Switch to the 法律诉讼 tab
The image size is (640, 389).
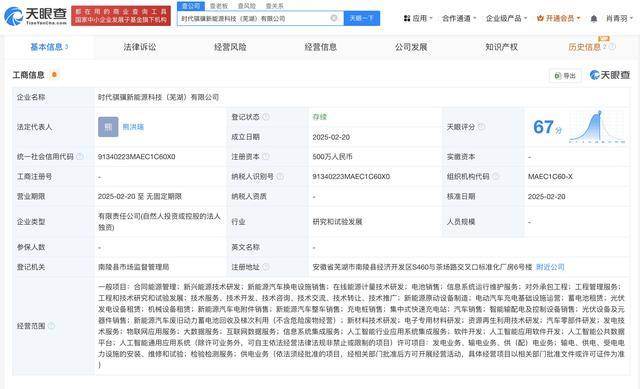pyautogui.click(x=140, y=47)
